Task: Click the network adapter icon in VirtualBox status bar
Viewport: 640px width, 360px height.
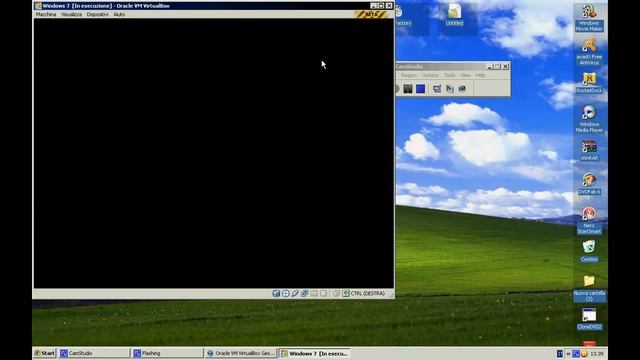Action: (x=304, y=293)
